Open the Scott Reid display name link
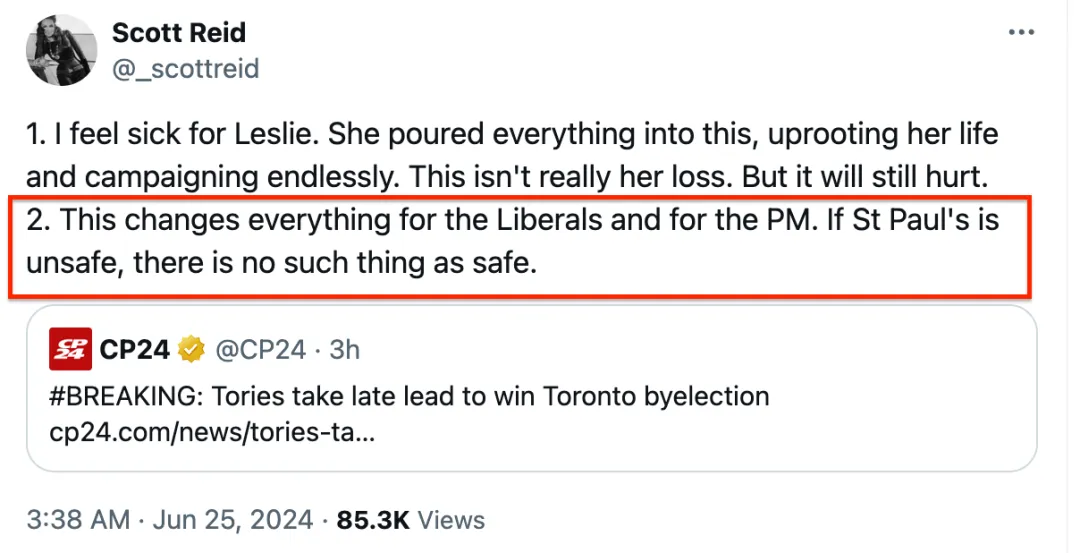1080x553 pixels. pyautogui.click(x=178, y=33)
